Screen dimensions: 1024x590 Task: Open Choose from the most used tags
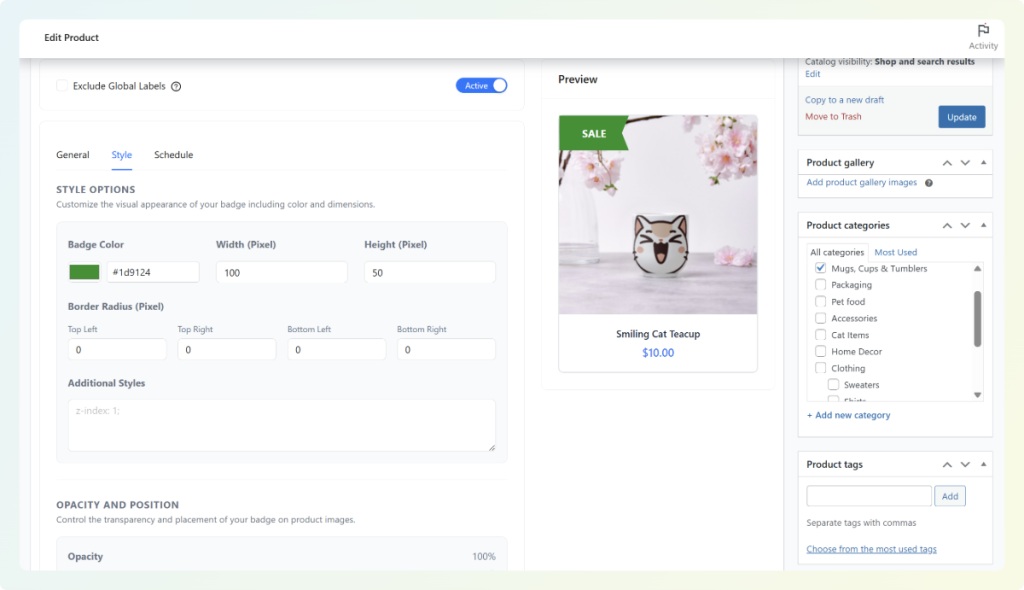[870, 548]
